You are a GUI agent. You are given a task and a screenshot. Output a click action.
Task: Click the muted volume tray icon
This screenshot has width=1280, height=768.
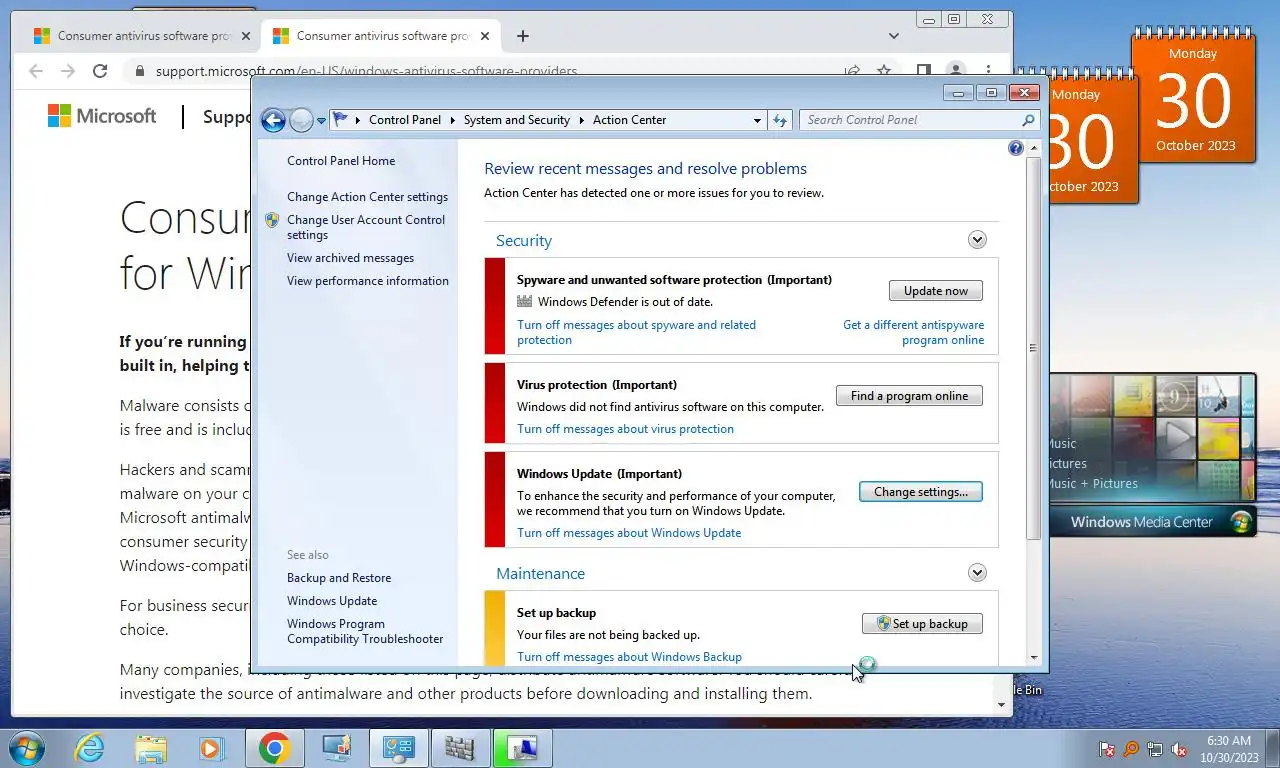click(x=1179, y=748)
